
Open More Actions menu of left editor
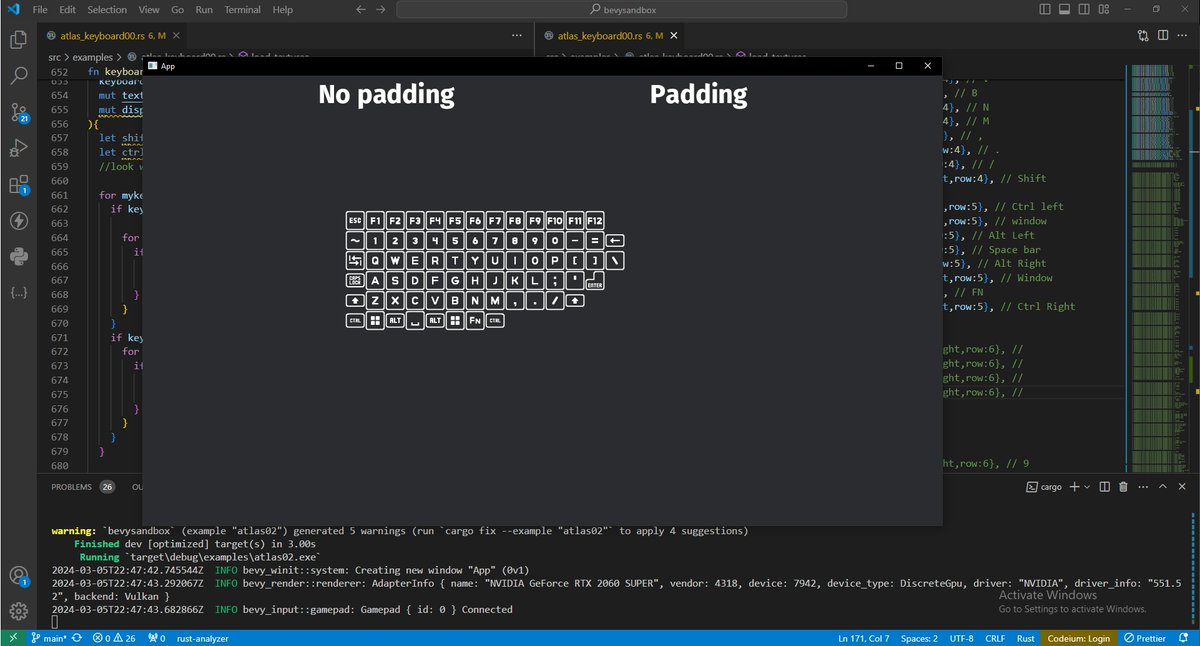click(518, 34)
